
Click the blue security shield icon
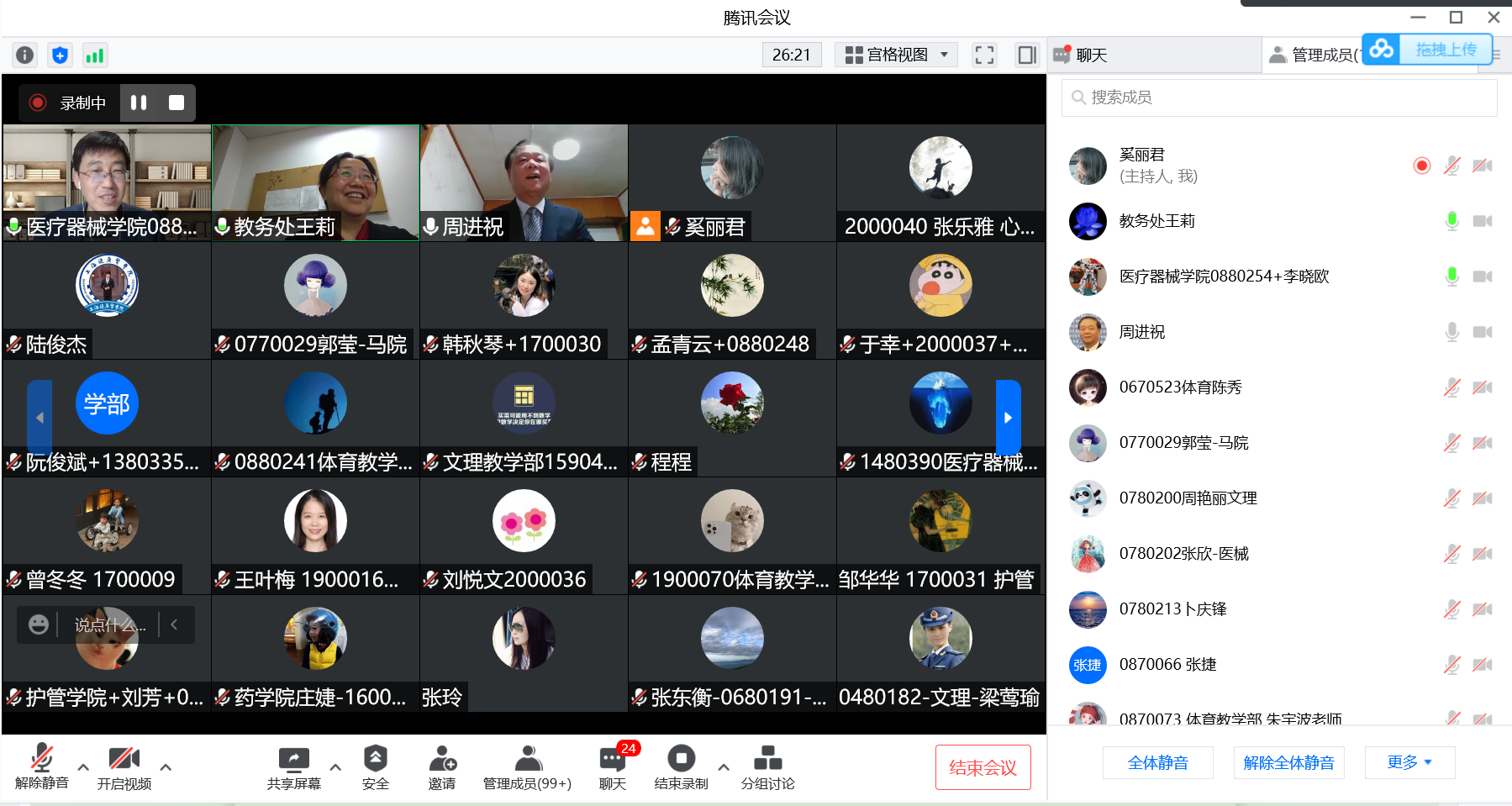60,55
